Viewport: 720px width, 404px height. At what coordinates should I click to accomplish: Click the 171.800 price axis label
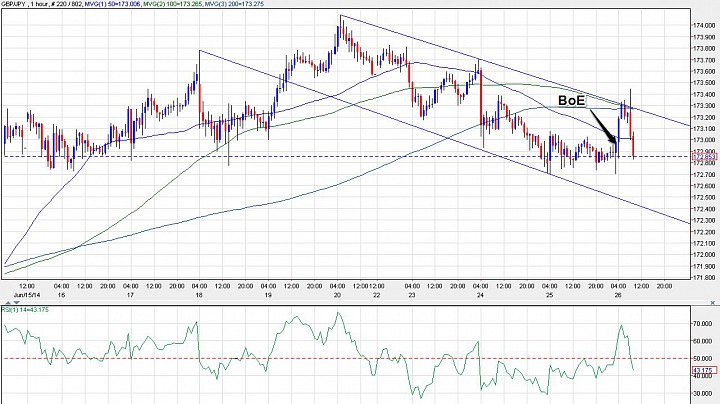click(x=703, y=278)
